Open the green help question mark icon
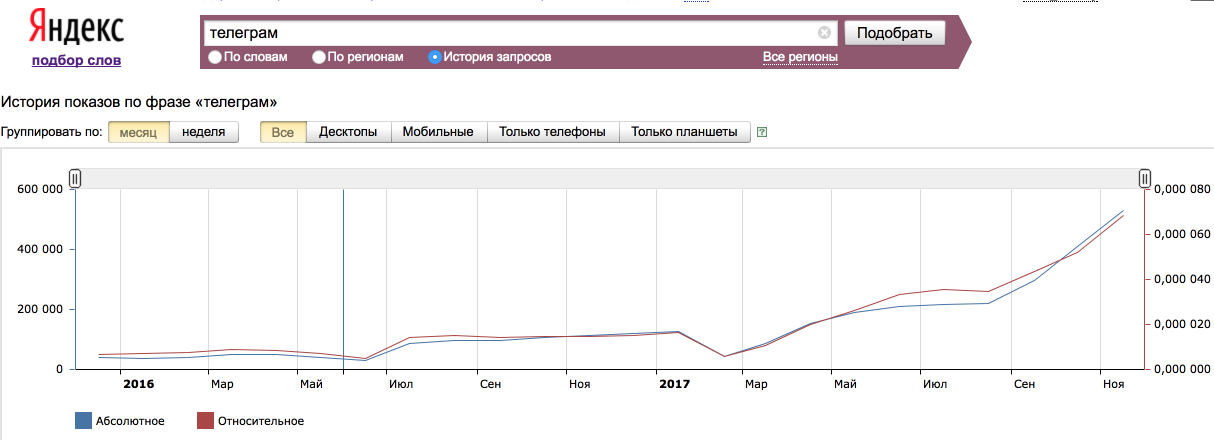The height and width of the screenshot is (440, 1214). (762, 132)
